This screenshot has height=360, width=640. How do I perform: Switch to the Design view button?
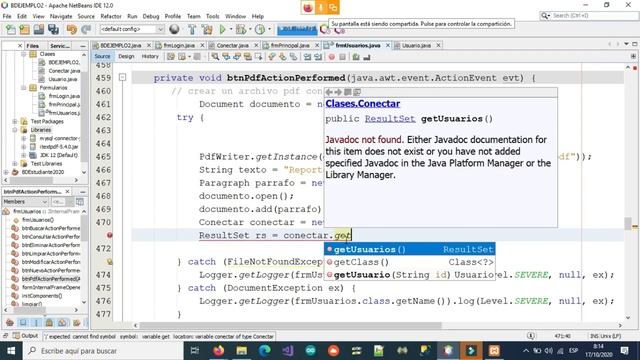126,57
